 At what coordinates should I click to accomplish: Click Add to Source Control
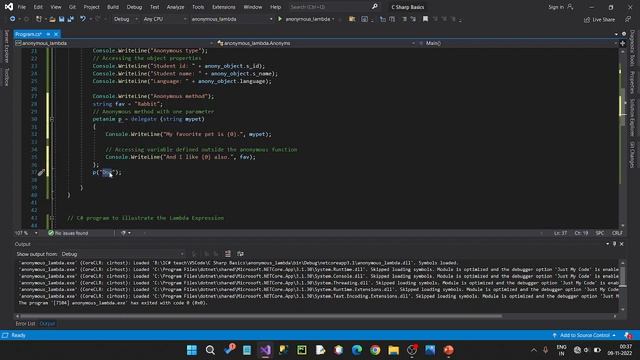click(584, 335)
